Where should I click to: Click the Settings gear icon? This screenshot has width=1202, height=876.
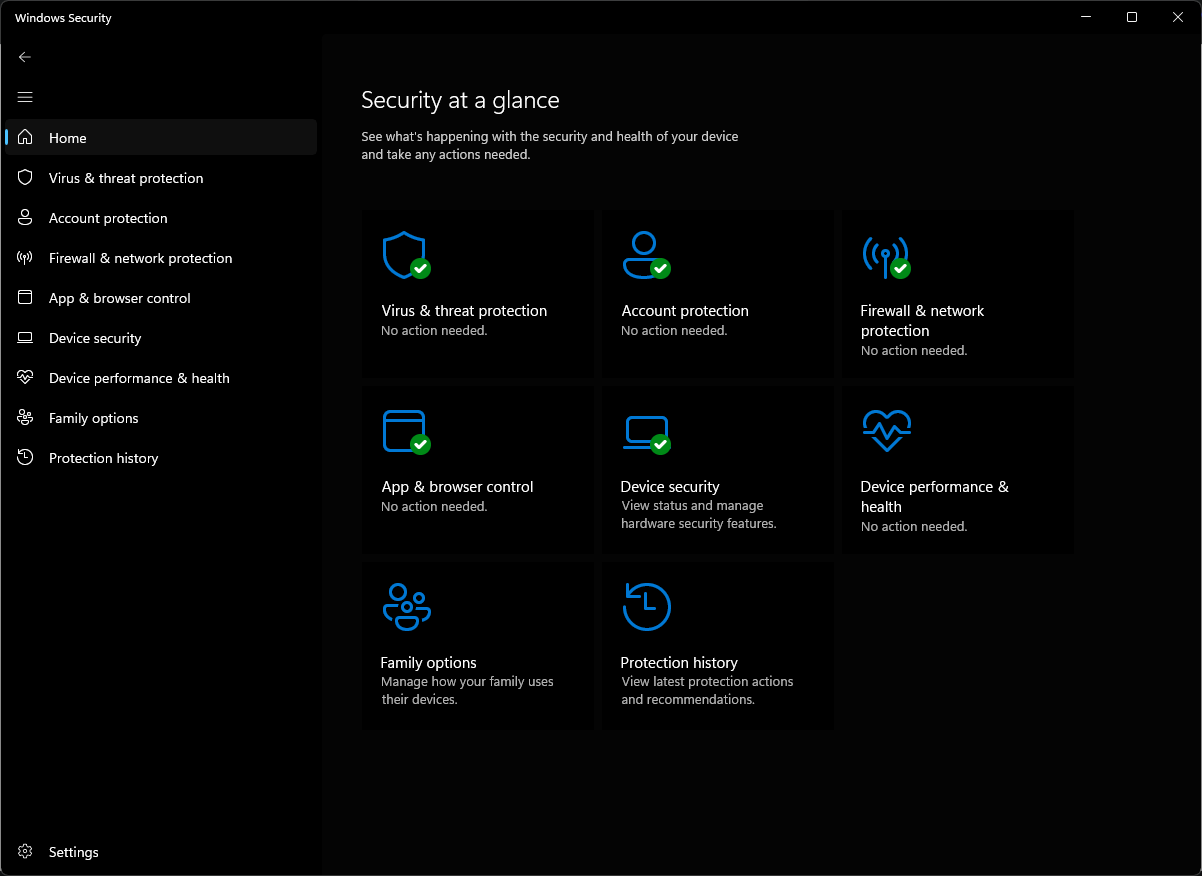(x=25, y=852)
